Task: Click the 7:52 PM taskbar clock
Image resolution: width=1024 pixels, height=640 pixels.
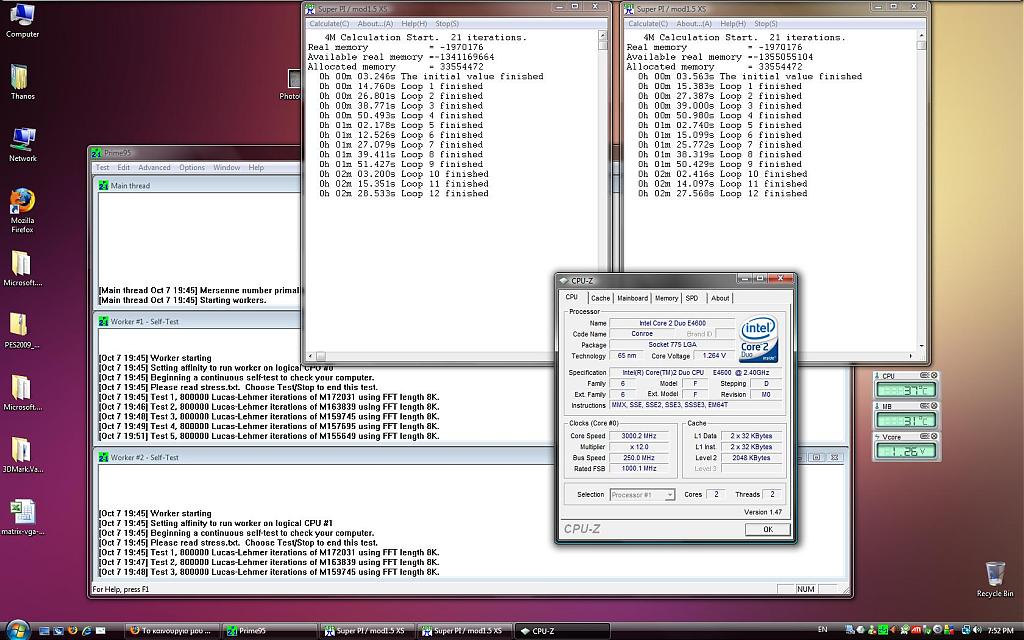Action: (x=1000, y=631)
